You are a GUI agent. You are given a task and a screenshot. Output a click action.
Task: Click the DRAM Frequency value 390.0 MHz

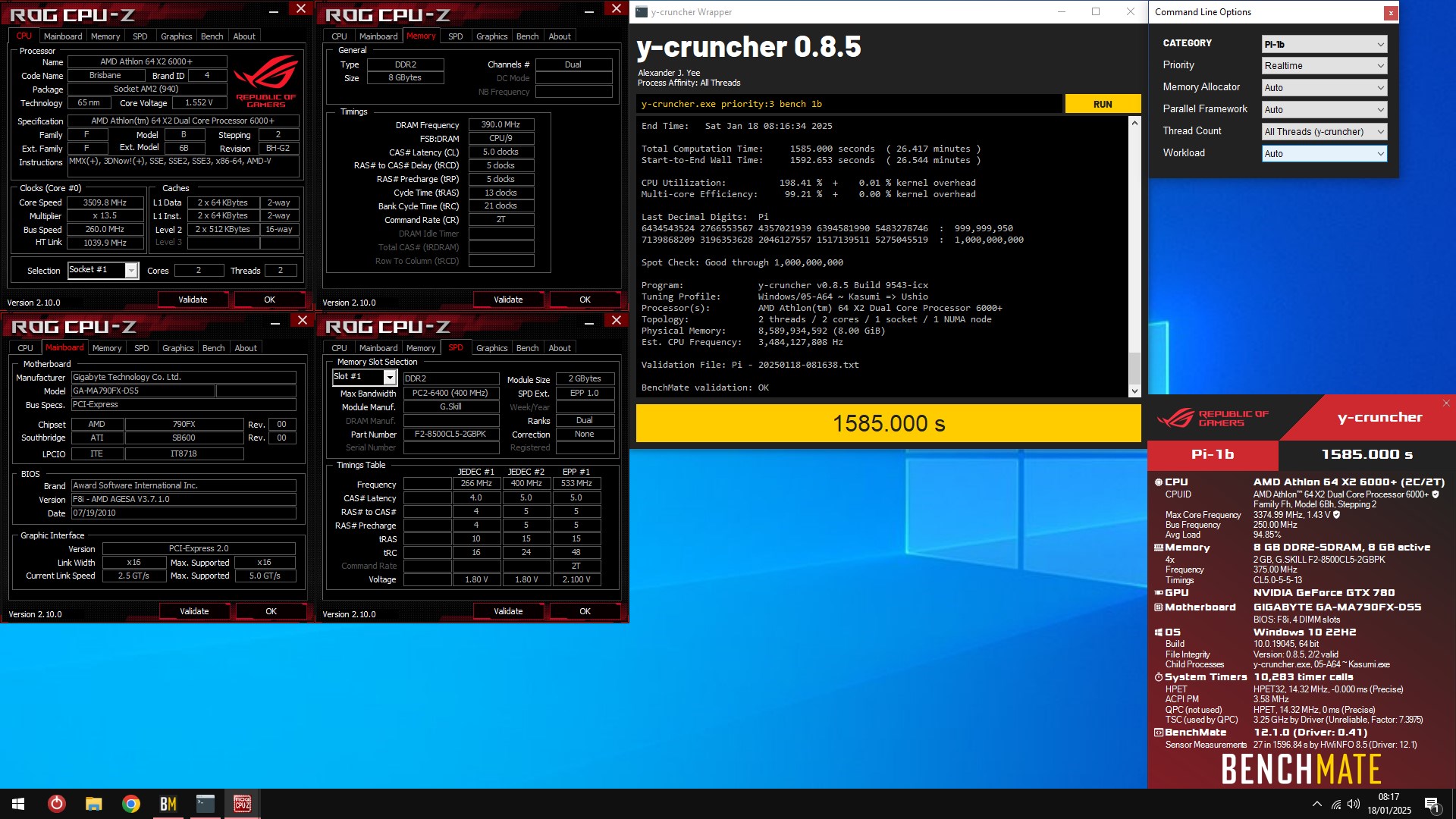(x=500, y=124)
